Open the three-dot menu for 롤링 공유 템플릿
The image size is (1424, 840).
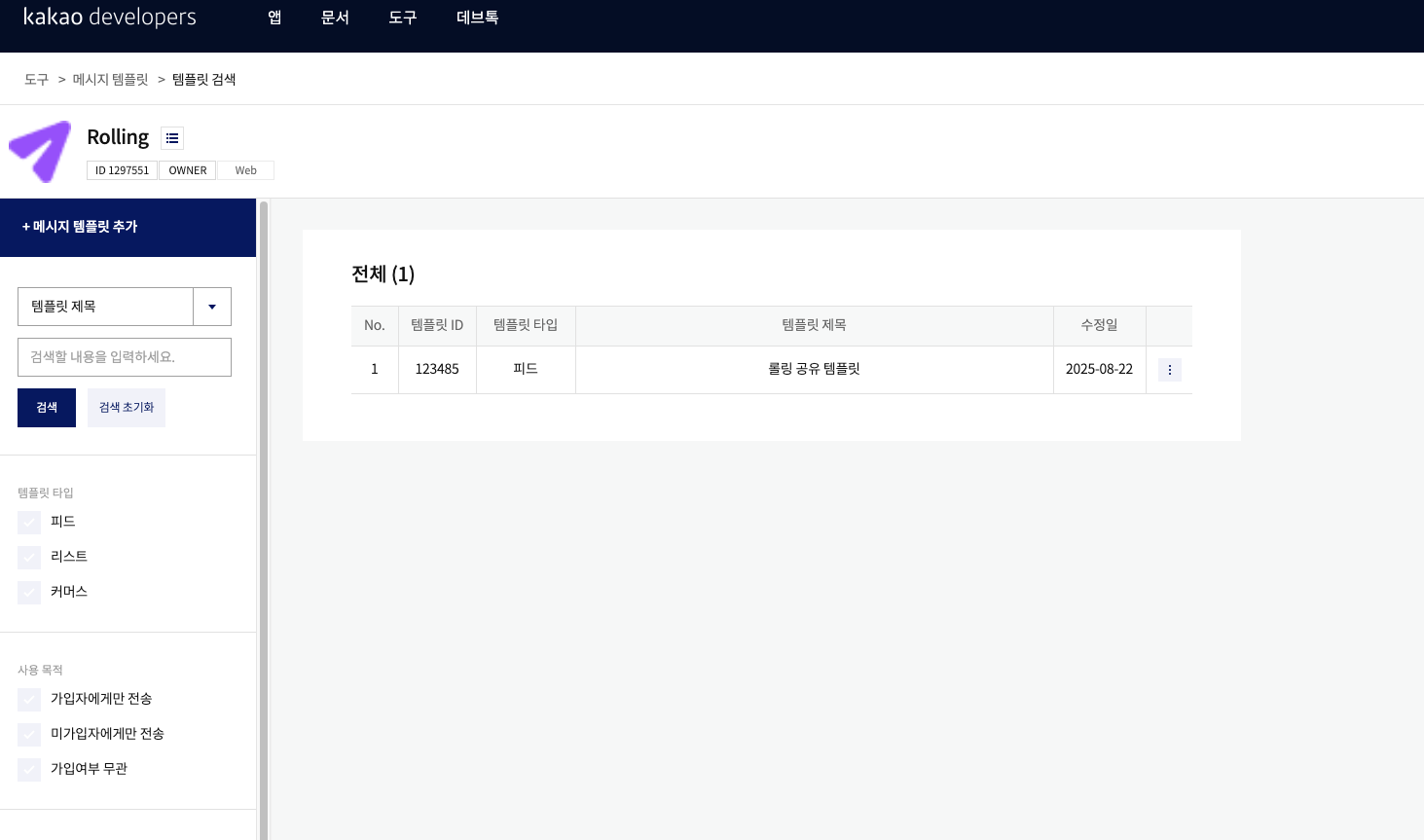1168,369
